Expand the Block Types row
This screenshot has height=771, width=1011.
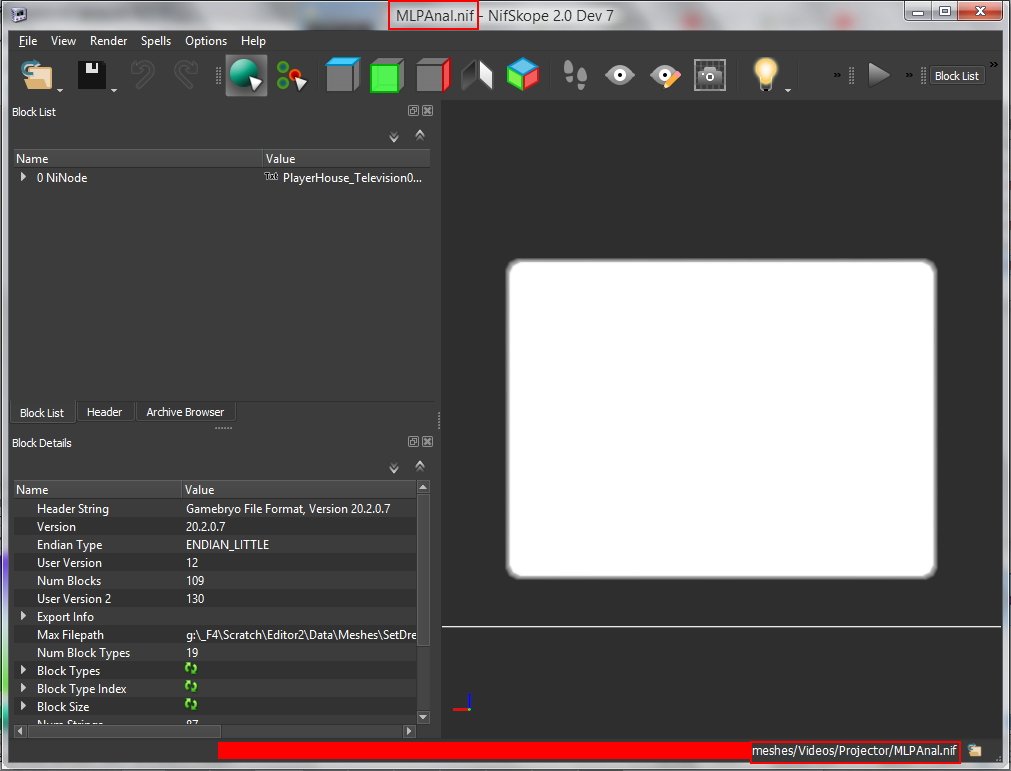coord(23,671)
